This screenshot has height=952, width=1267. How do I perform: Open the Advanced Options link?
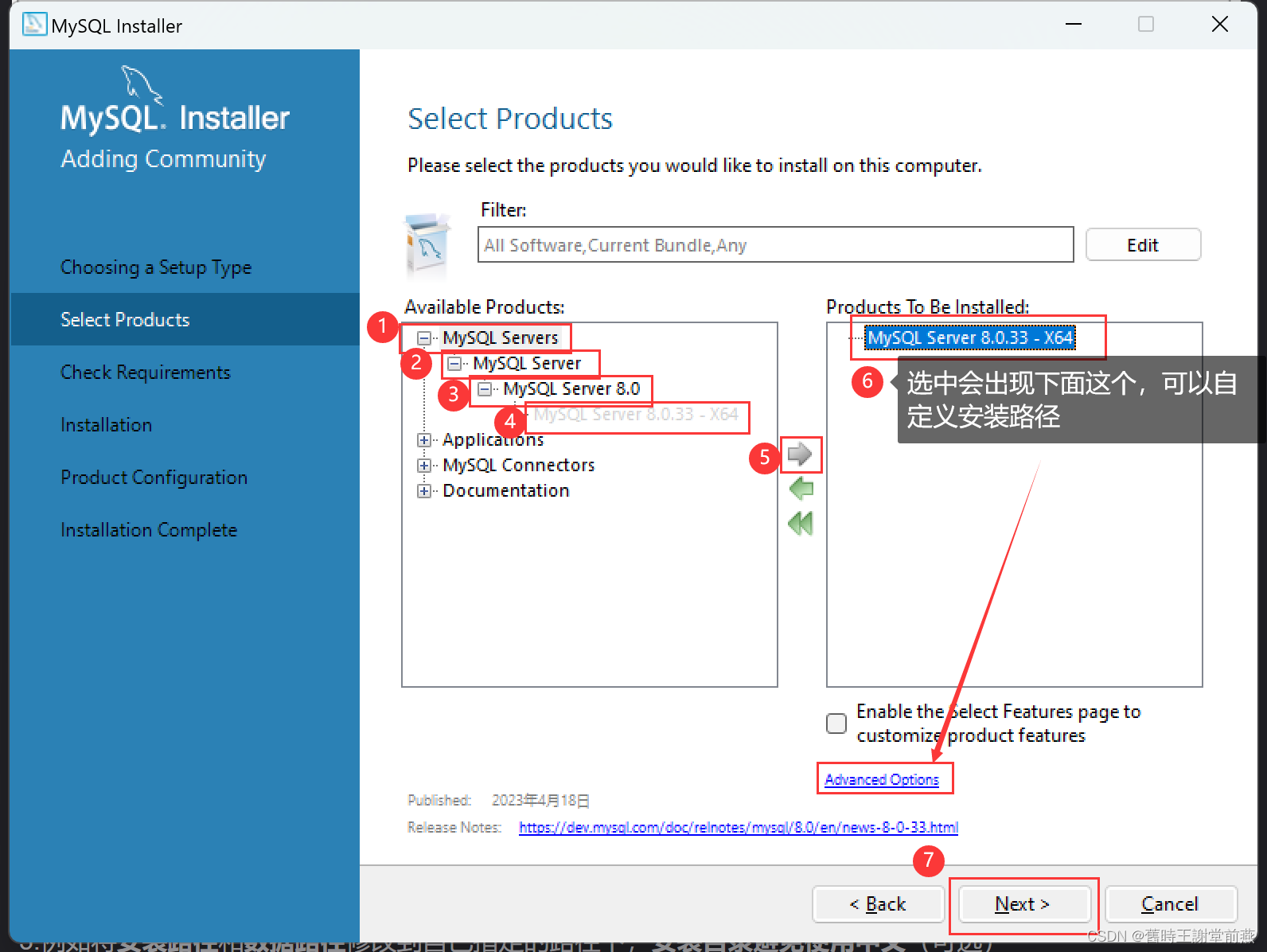882,779
